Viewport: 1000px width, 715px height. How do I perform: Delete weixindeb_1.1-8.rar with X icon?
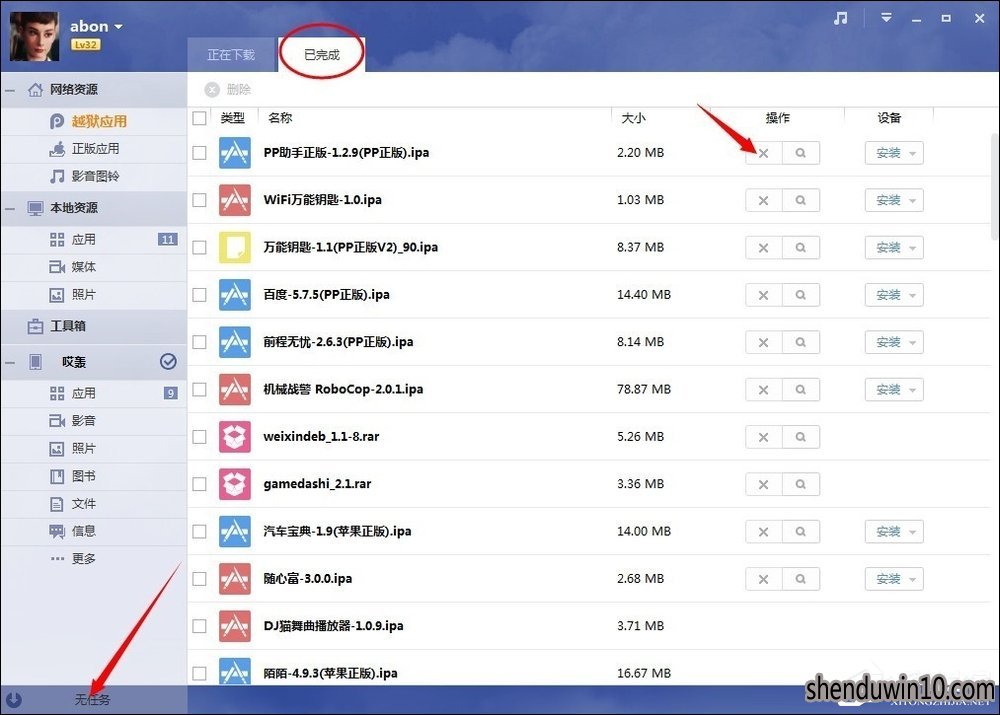763,437
